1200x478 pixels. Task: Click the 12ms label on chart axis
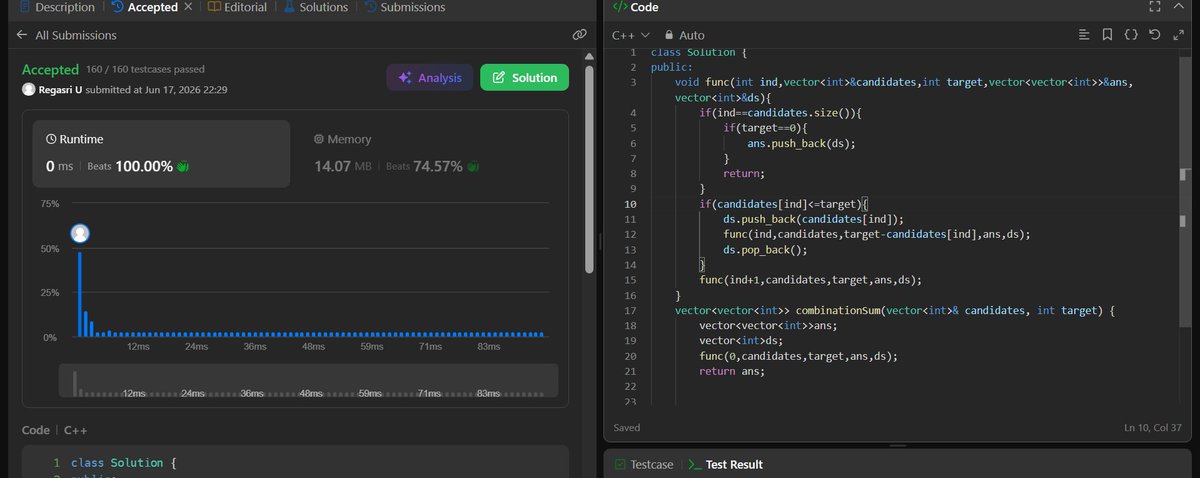pos(138,346)
